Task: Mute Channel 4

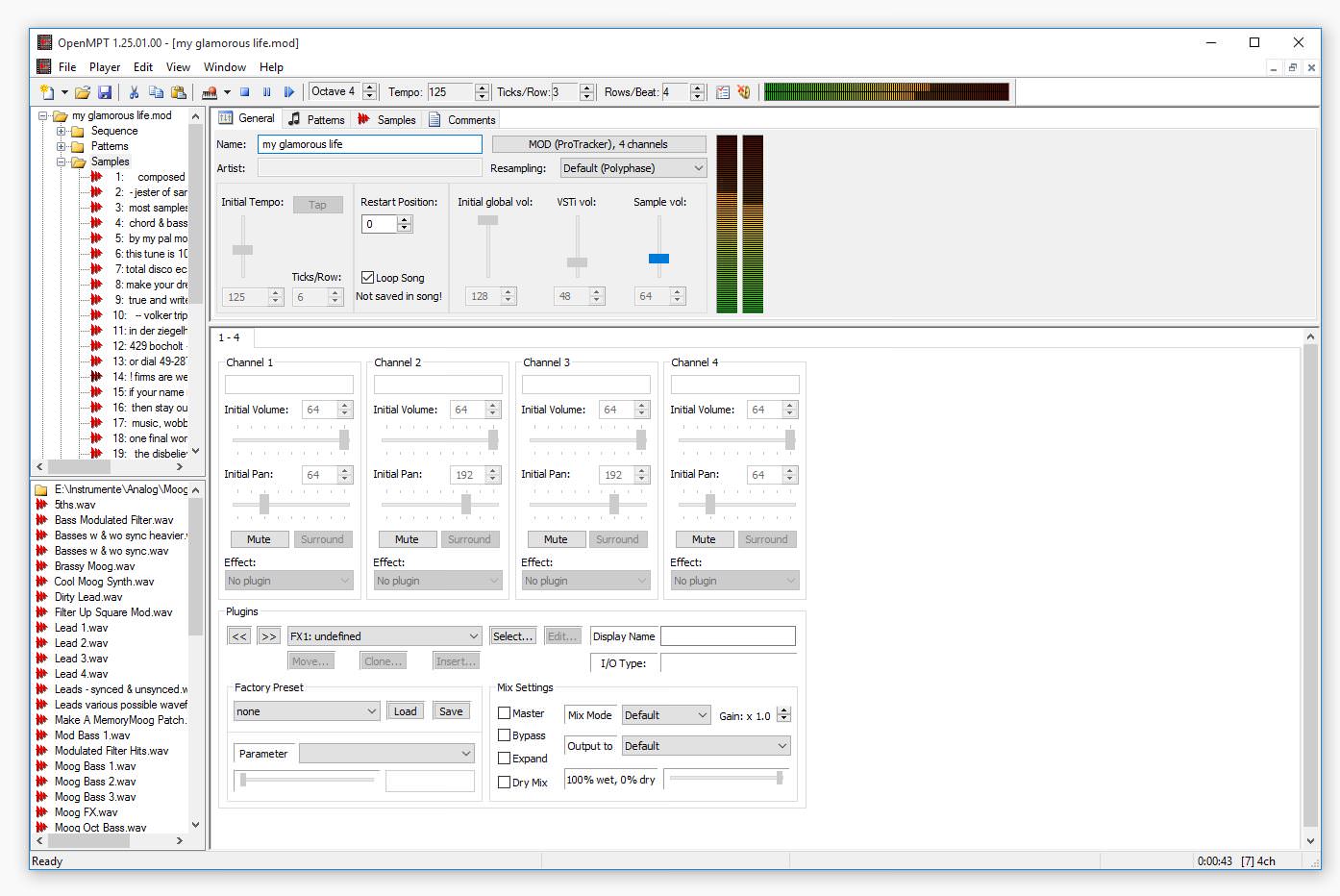Action: pyautogui.click(x=704, y=539)
